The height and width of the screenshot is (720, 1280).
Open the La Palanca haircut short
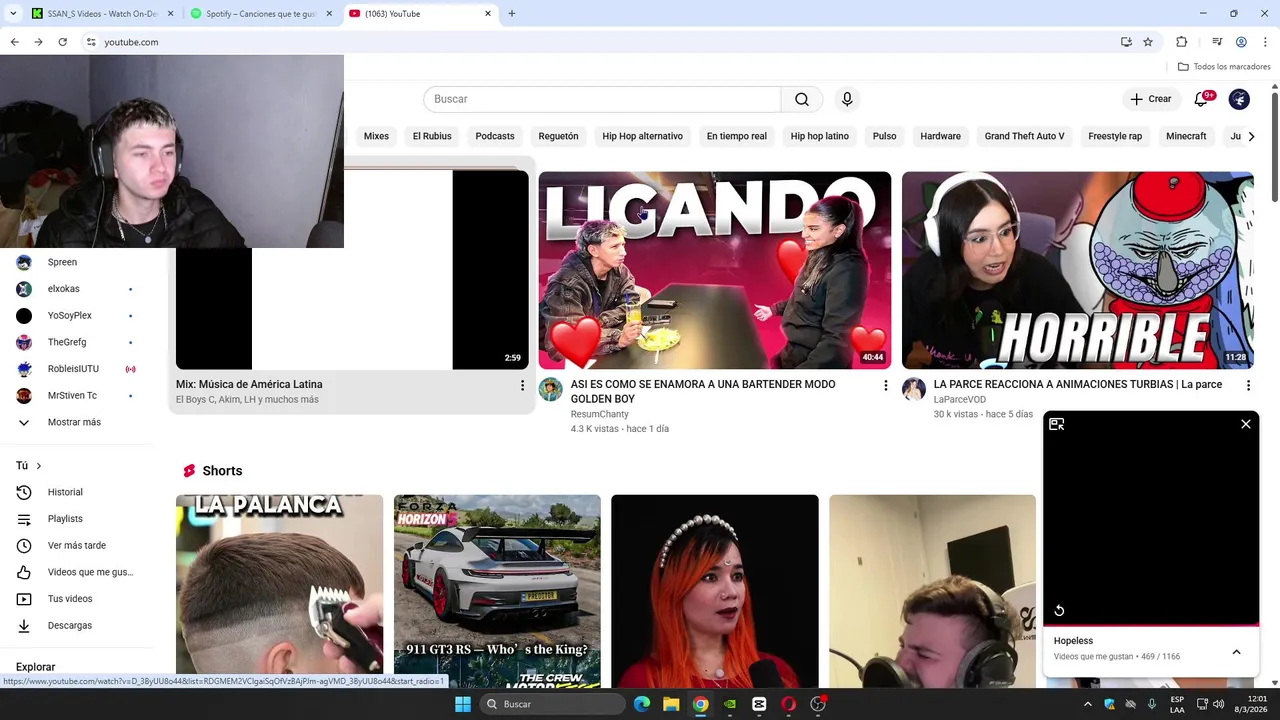(x=279, y=590)
